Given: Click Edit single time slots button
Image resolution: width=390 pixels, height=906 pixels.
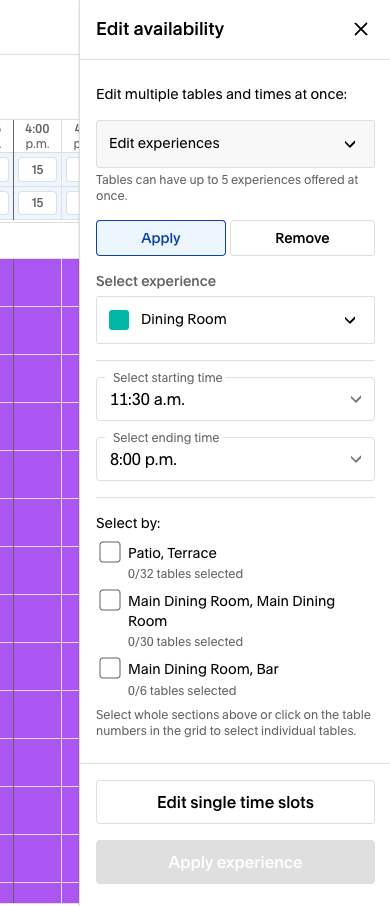Looking at the screenshot, I should (235, 802).
